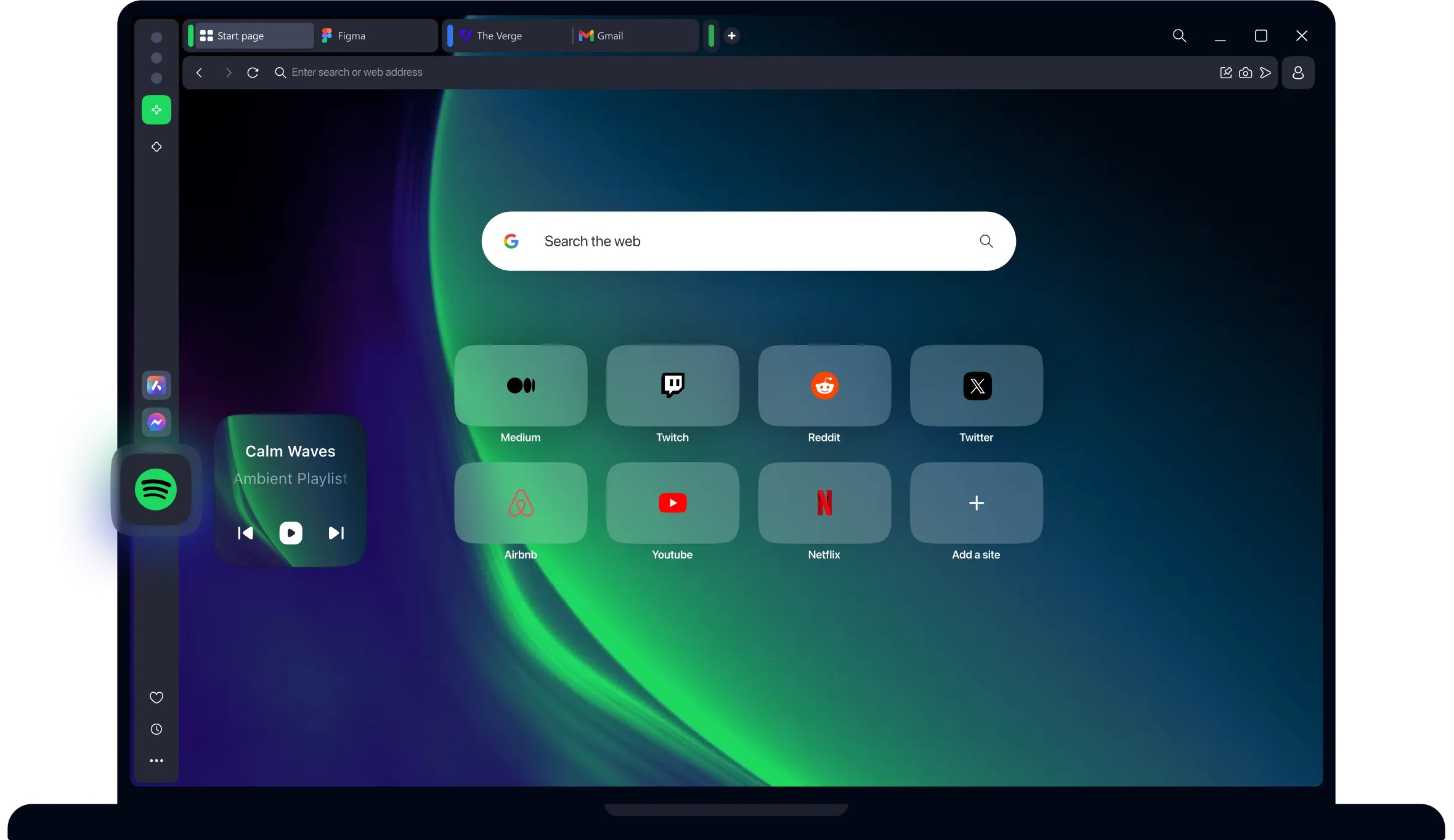Open the three-dot sidebar more menu

click(x=156, y=761)
